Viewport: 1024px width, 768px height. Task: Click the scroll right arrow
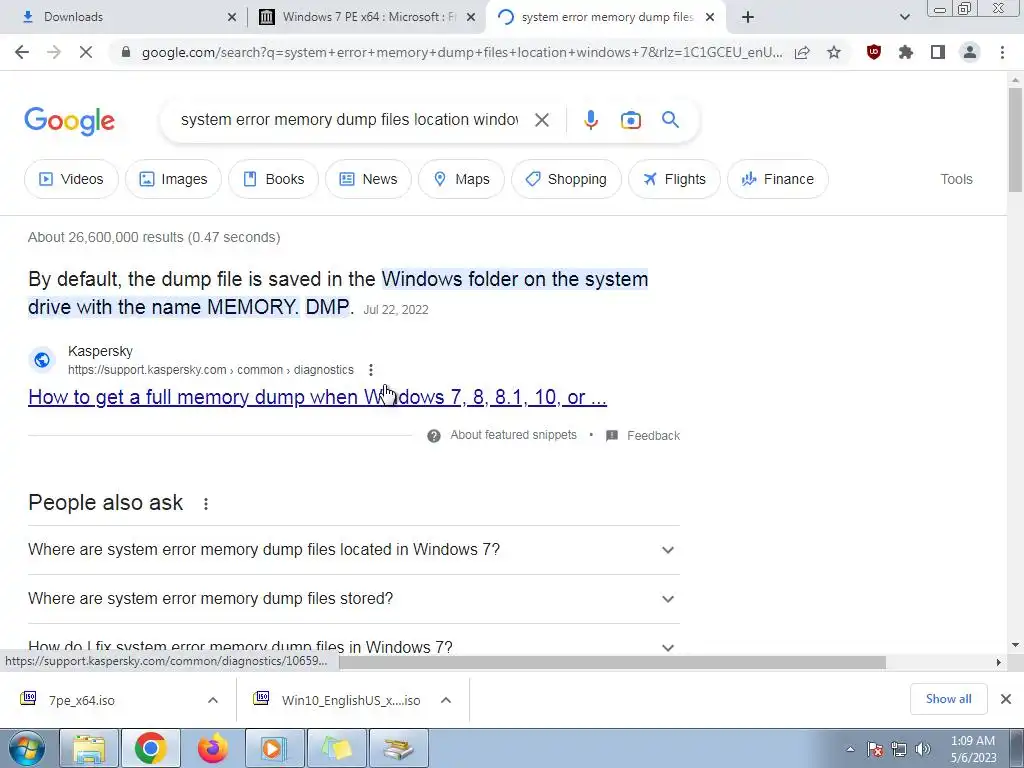click(999, 662)
